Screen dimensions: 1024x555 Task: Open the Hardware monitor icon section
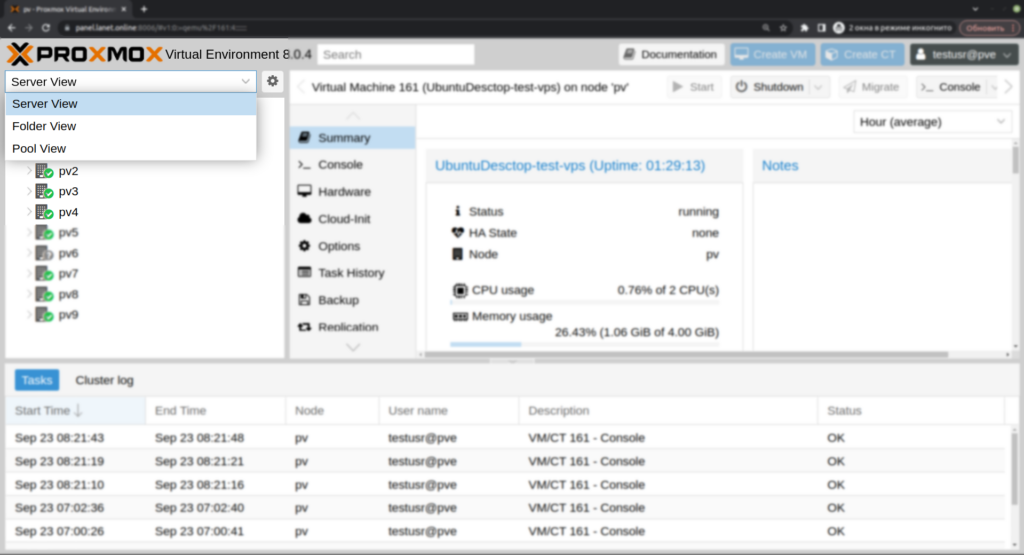(x=305, y=191)
